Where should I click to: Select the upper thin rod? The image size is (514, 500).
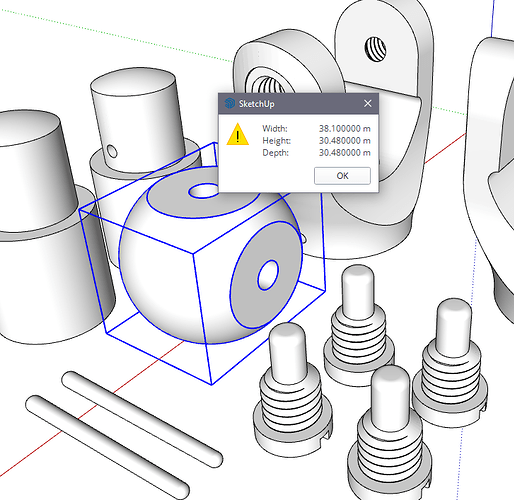point(142,419)
